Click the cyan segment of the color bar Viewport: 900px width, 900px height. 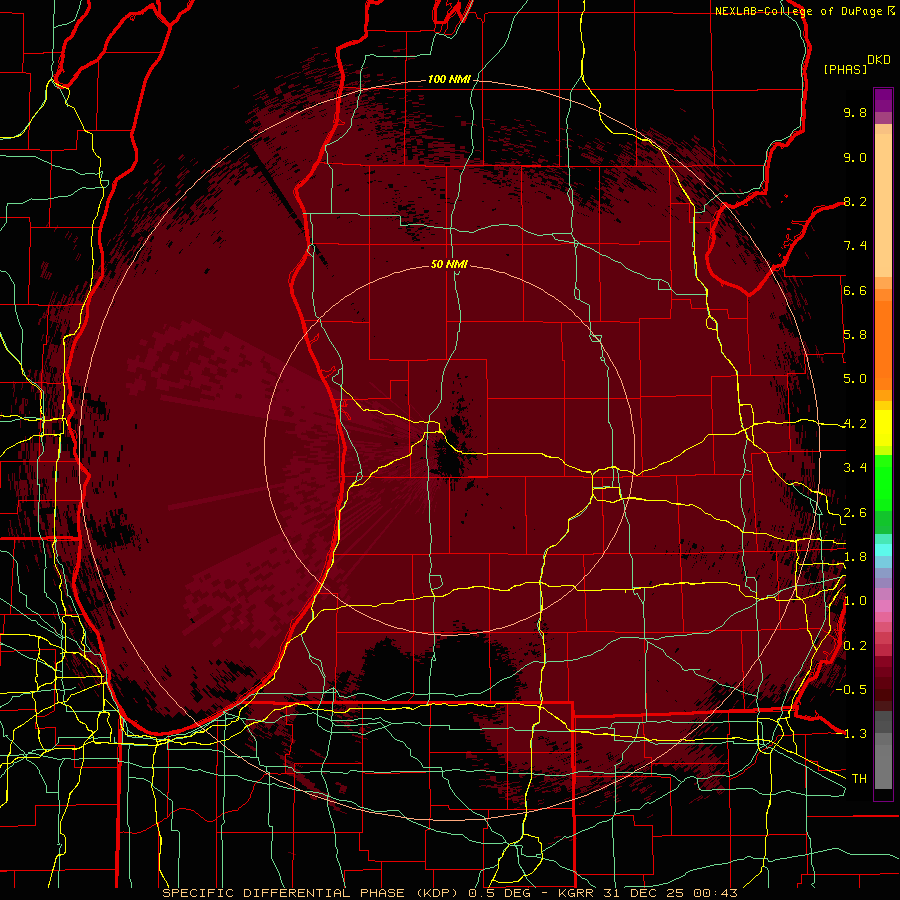coord(883,550)
